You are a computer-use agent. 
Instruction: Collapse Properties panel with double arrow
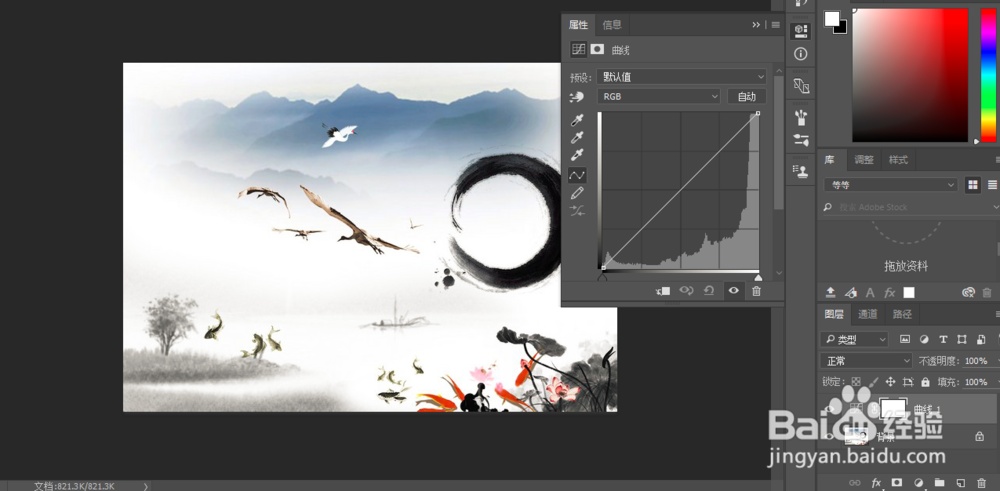tap(756, 25)
